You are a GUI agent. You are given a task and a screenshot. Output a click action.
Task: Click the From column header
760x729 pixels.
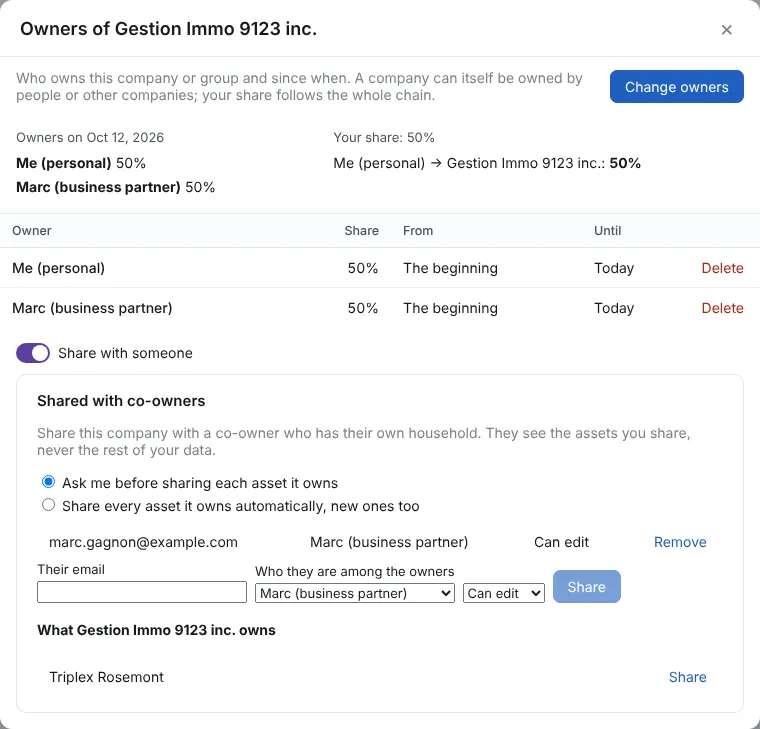pos(418,231)
